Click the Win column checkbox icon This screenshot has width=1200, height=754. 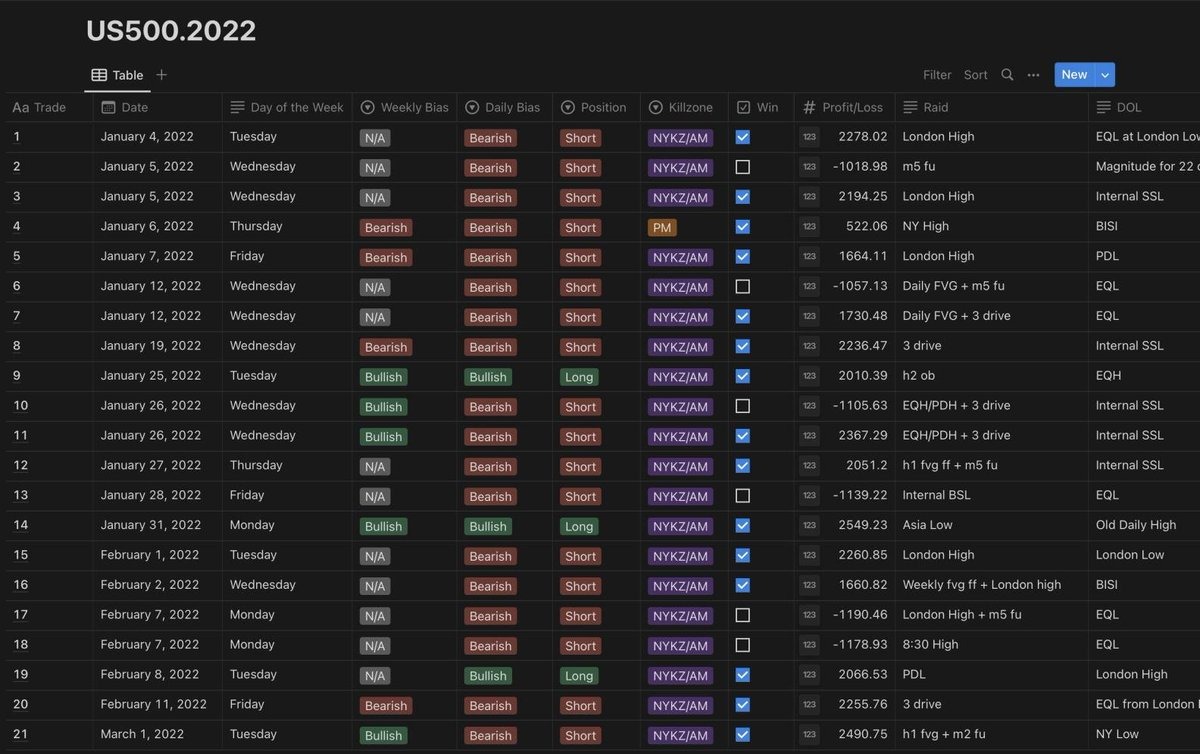[x=743, y=107]
